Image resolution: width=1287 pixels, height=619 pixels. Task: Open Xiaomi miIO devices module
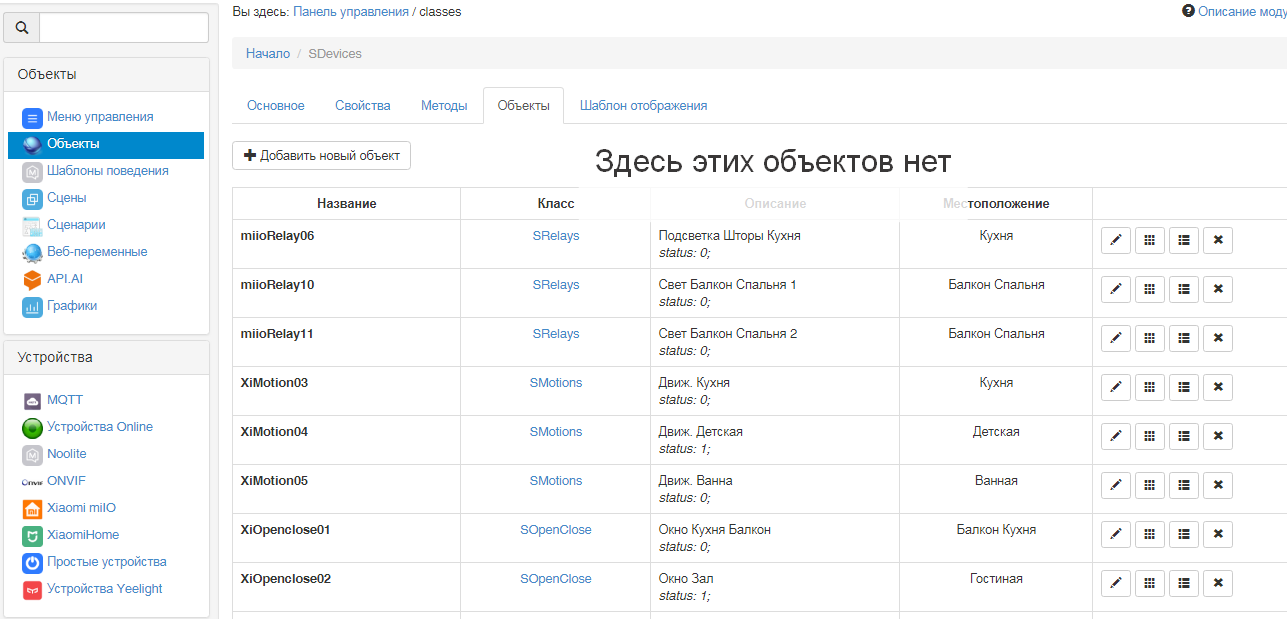click(x=81, y=508)
